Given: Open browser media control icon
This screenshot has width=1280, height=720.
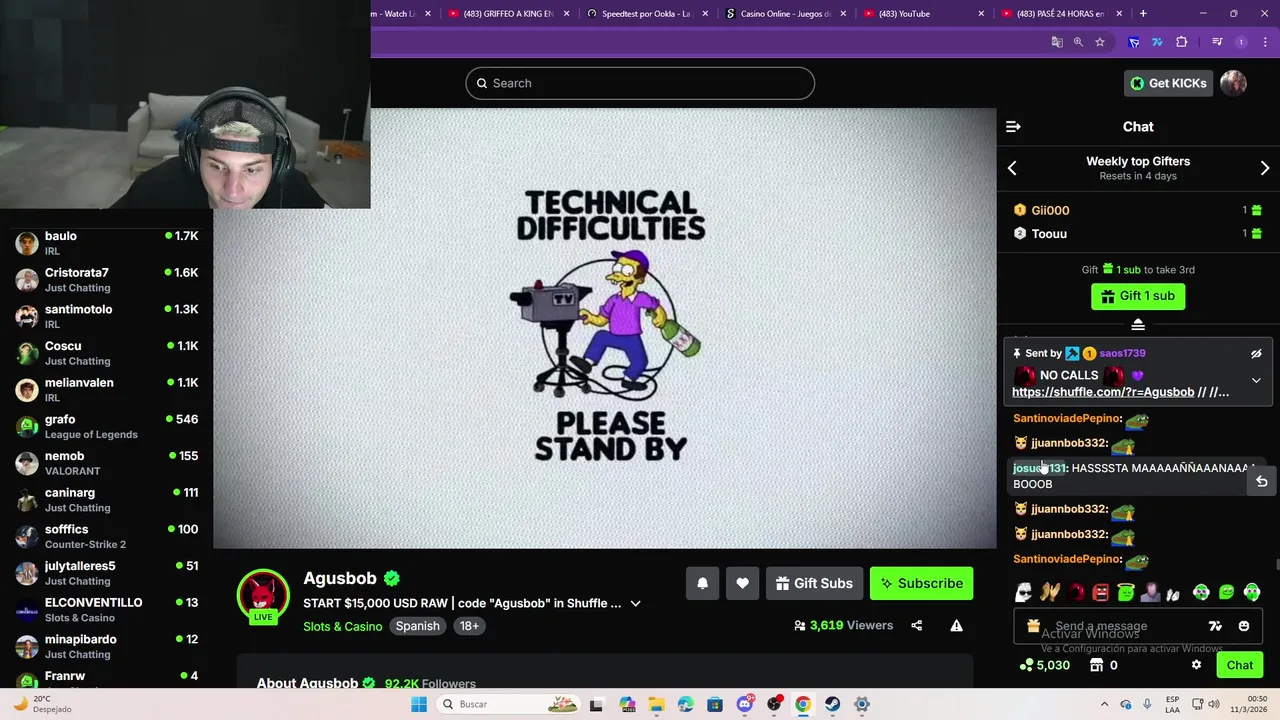Looking at the screenshot, I should [1217, 42].
